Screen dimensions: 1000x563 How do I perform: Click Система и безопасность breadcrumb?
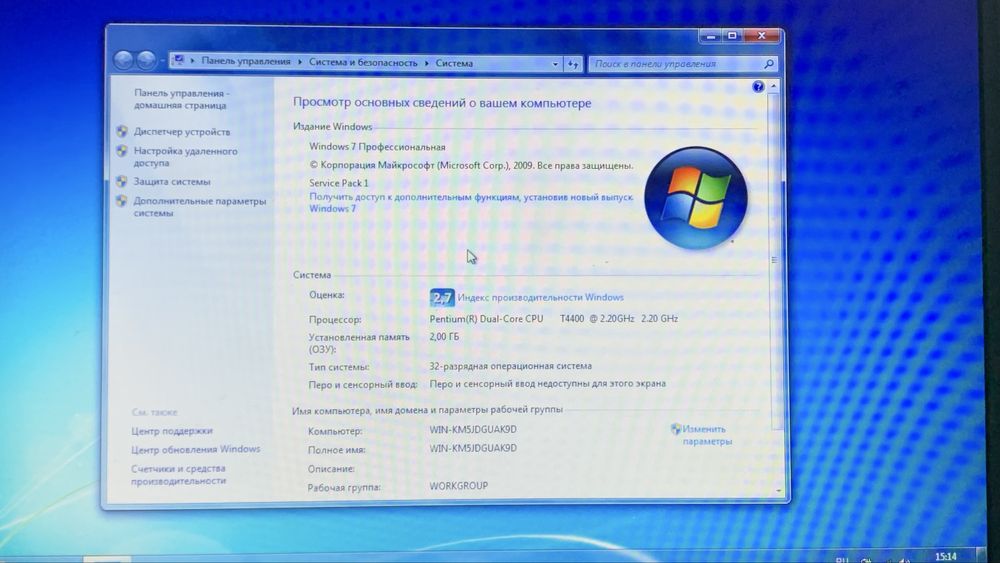pos(363,62)
